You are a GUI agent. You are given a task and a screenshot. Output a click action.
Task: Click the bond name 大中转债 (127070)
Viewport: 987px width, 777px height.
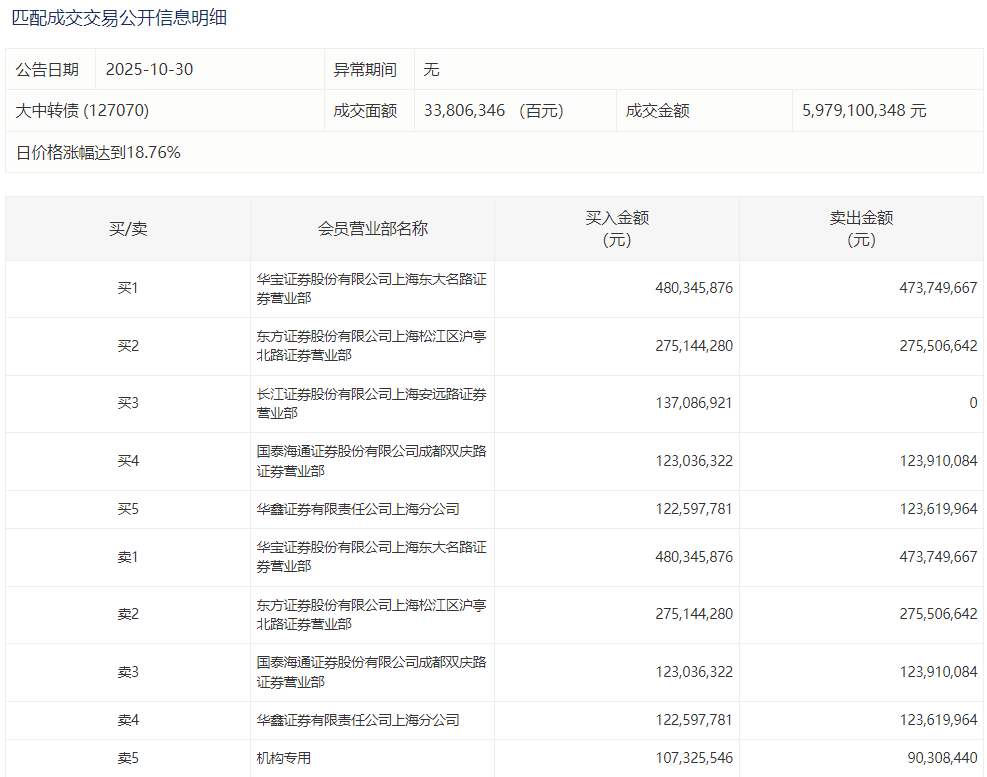[x=82, y=111]
